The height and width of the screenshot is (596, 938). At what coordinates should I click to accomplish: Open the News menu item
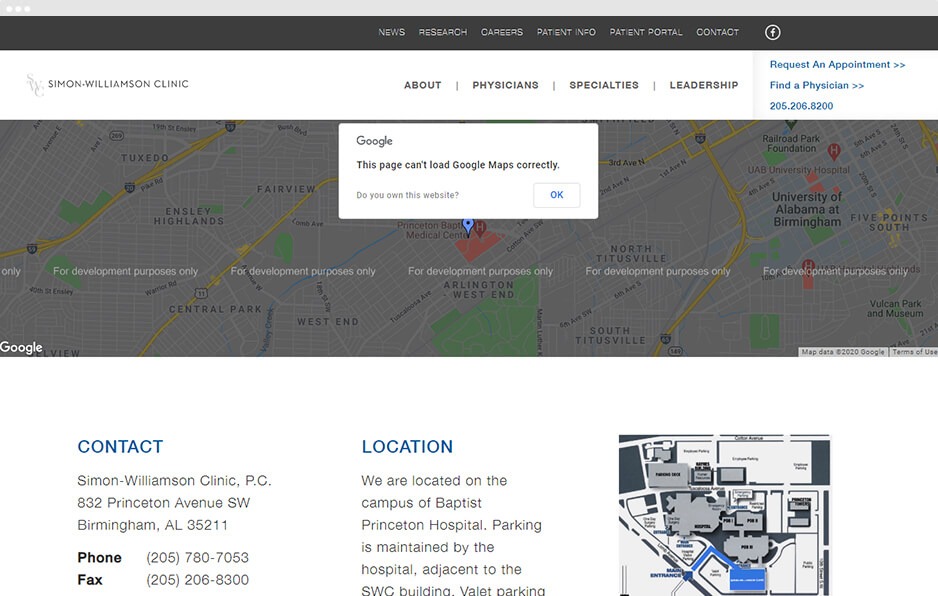(392, 32)
